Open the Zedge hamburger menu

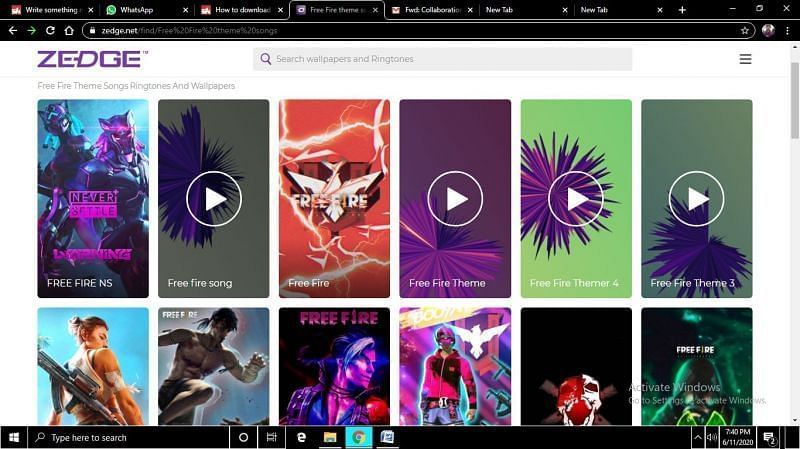(x=745, y=59)
